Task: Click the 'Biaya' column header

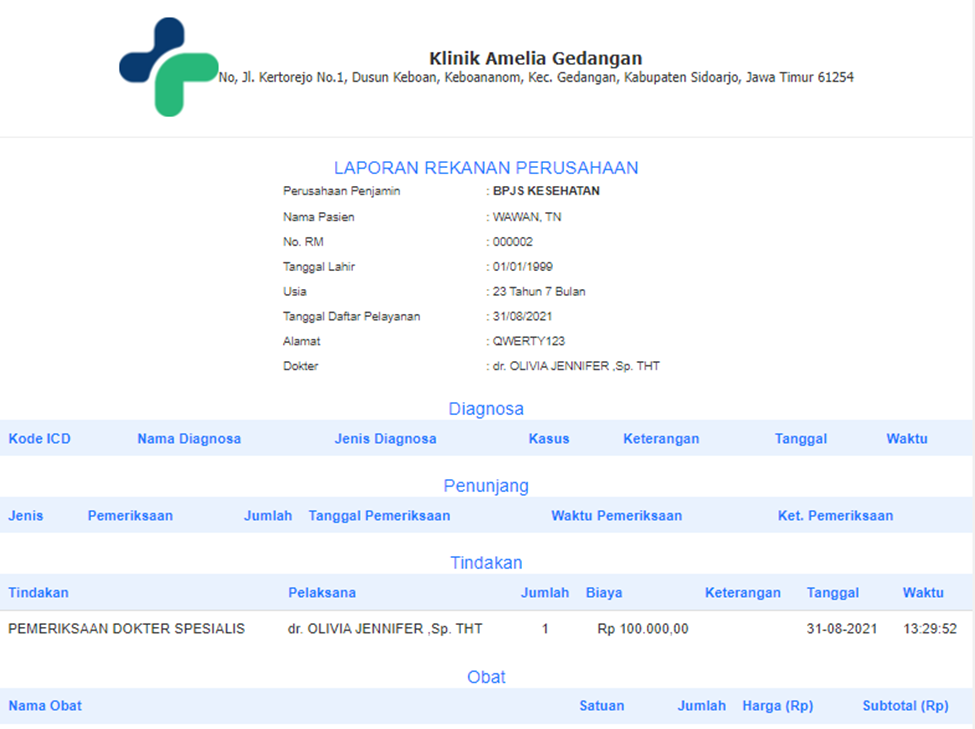Action: [x=604, y=593]
